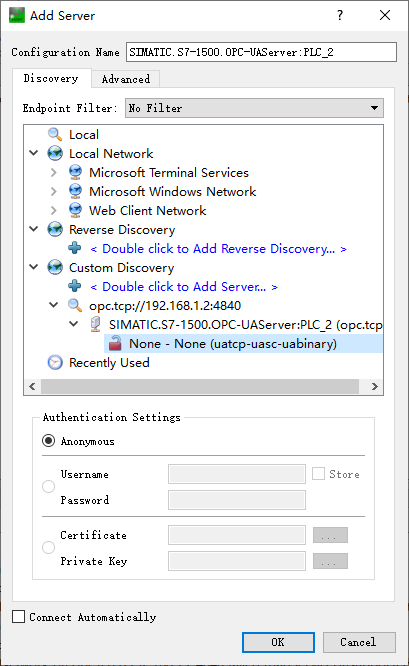Click the plus icon for Add Reverse Discovery

tap(75, 248)
